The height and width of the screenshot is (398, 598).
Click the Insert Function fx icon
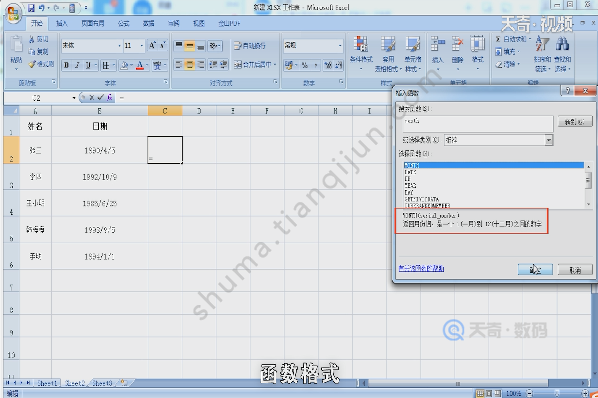tap(109, 98)
